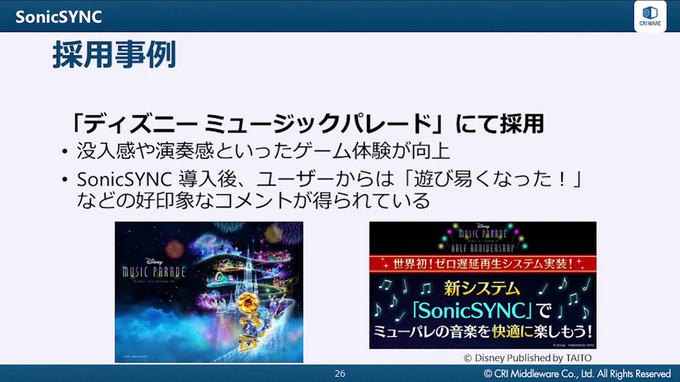
Task: Open the Disney Music Parade castle artwork
Action: coord(209,292)
